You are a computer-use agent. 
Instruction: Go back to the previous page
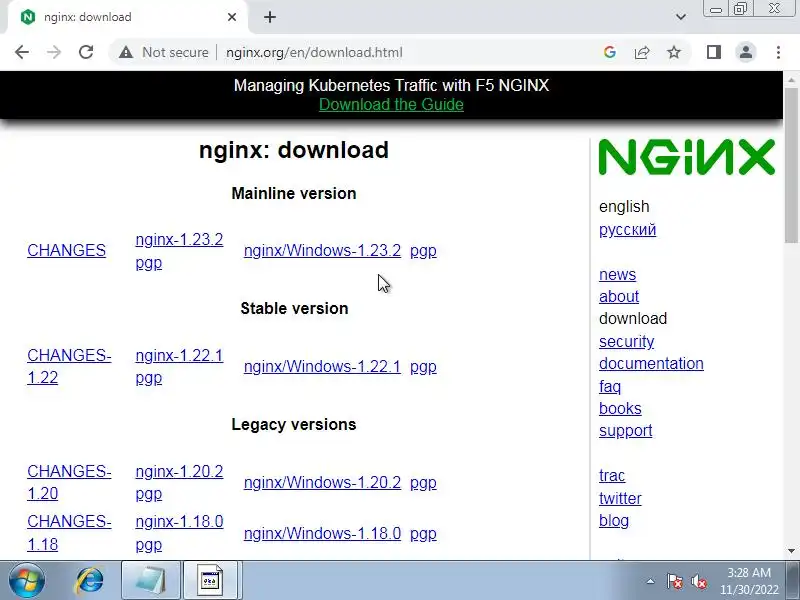(22, 52)
